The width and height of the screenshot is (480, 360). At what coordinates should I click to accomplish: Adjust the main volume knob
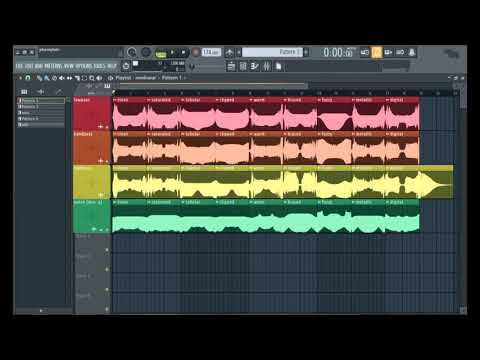pyautogui.click(x=132, y=52)
